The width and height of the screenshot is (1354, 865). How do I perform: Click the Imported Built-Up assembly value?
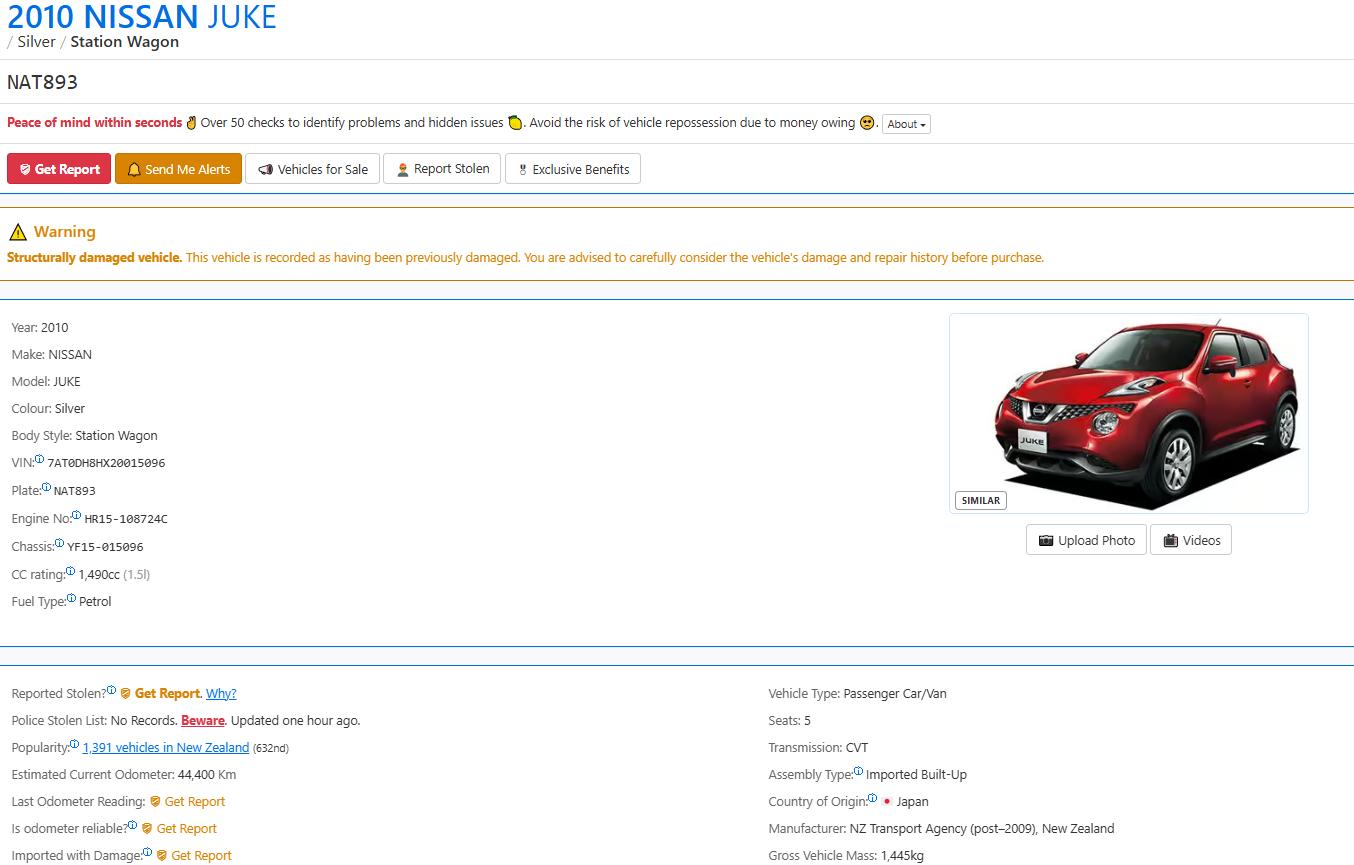point(916,774)
